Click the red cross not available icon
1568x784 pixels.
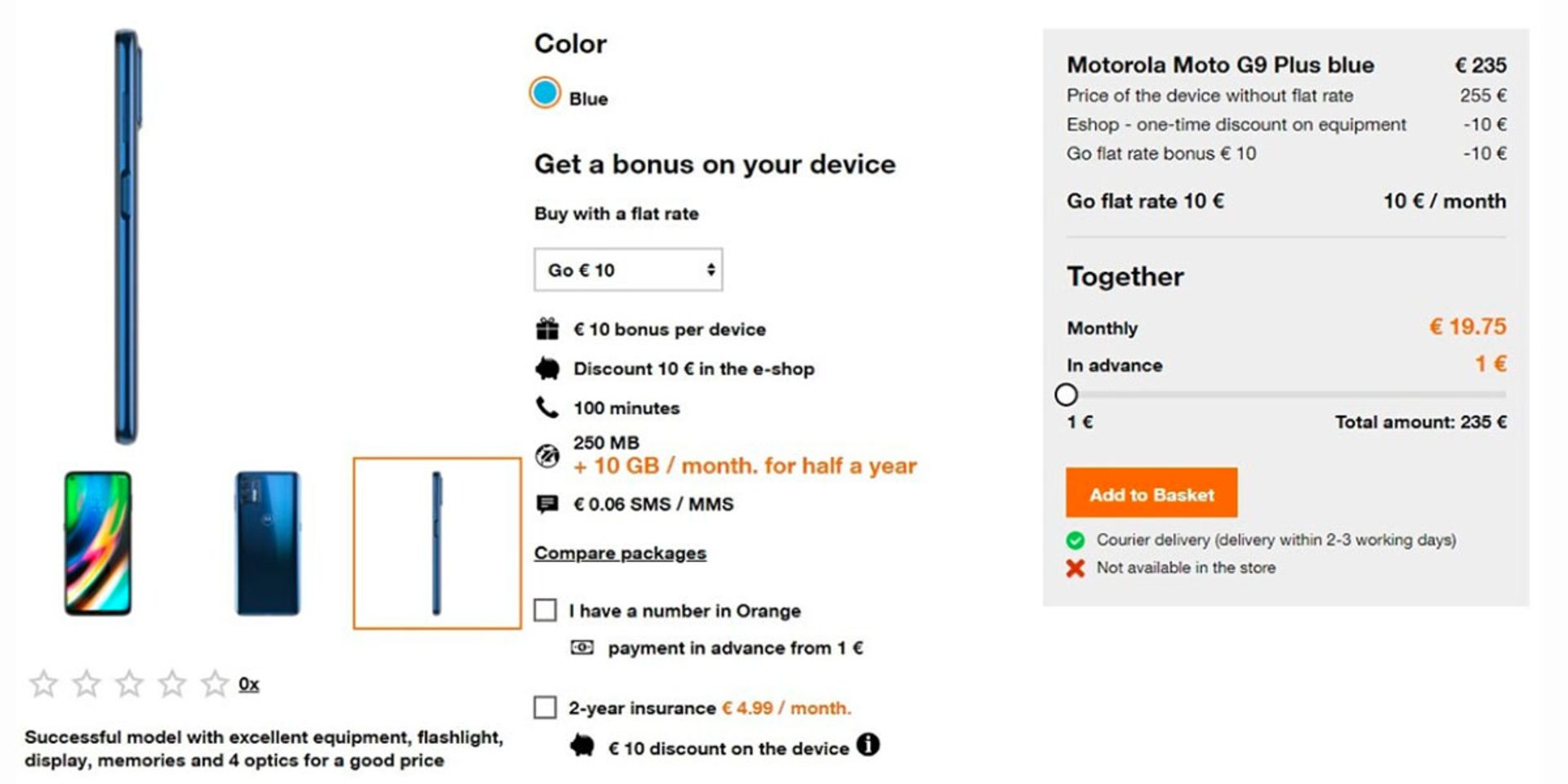(1076, 568)
